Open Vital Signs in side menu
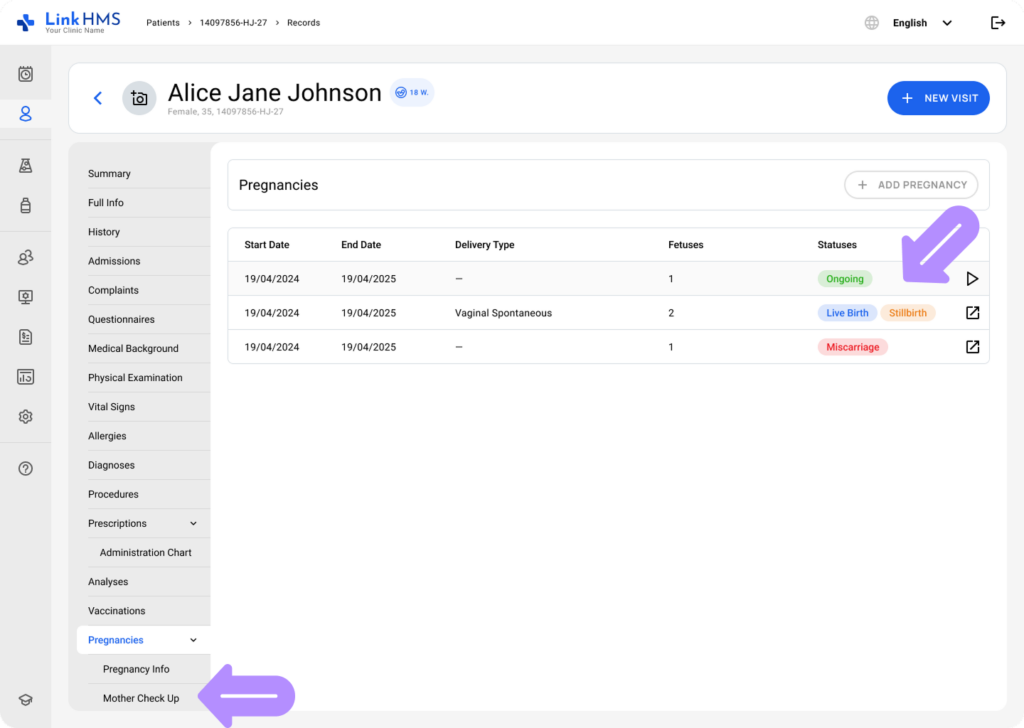The image size is (1024, 728). click(111, 407)
